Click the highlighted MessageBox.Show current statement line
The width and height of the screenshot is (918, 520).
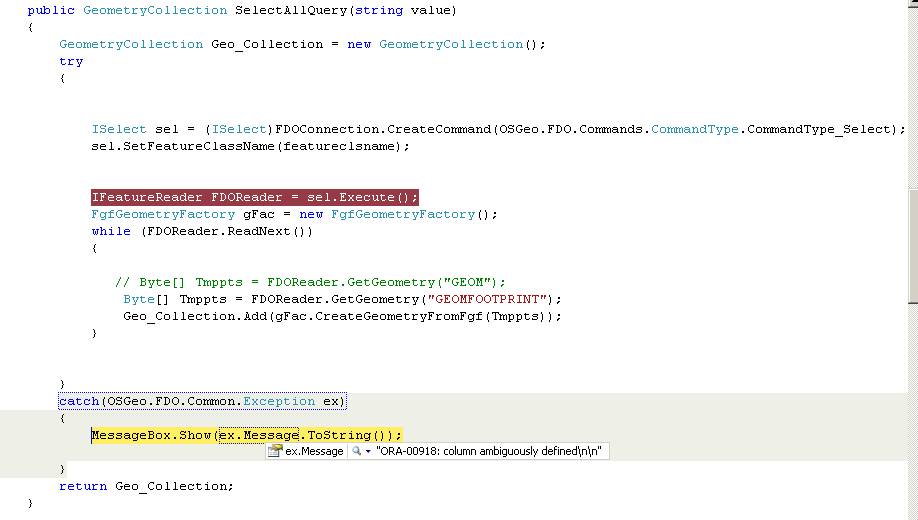coord(246,435)
